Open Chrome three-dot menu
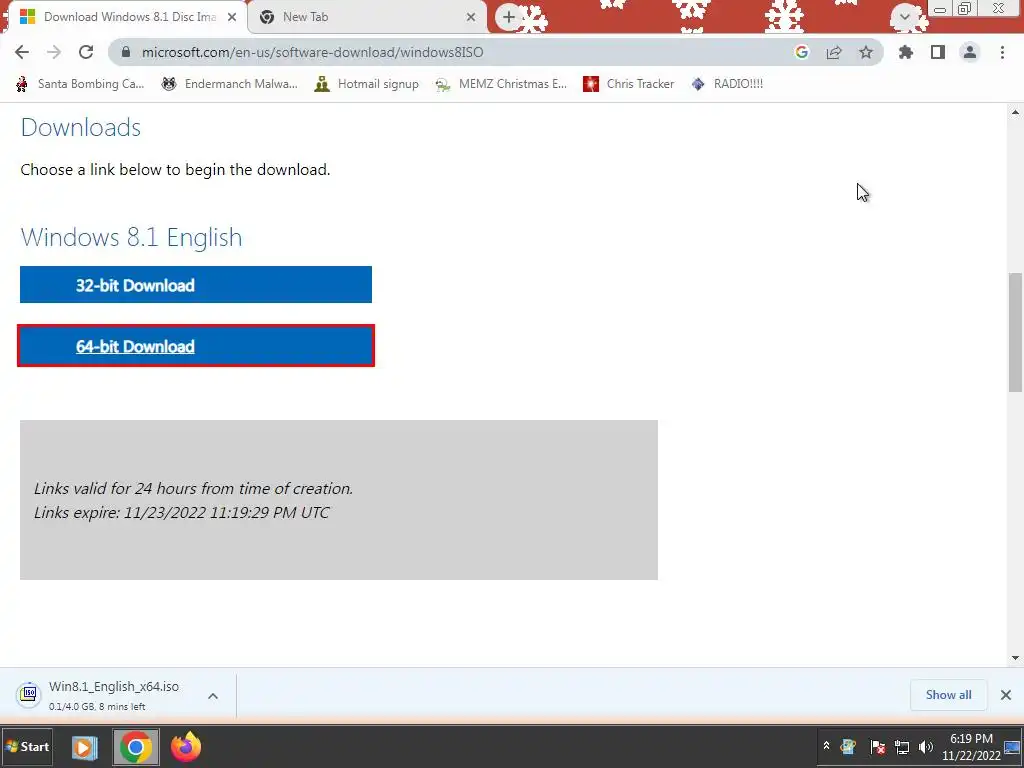 point(1002,52)
